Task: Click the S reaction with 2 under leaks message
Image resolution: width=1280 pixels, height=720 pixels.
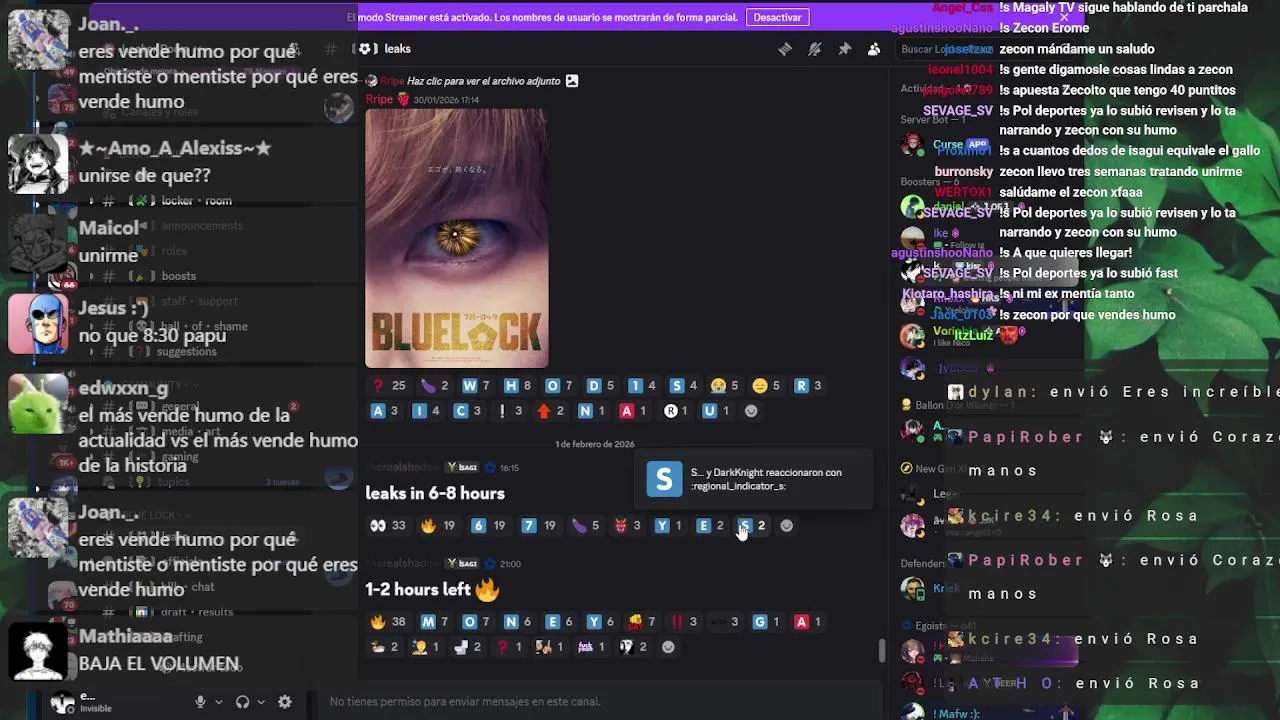Action: click(752, 526)
